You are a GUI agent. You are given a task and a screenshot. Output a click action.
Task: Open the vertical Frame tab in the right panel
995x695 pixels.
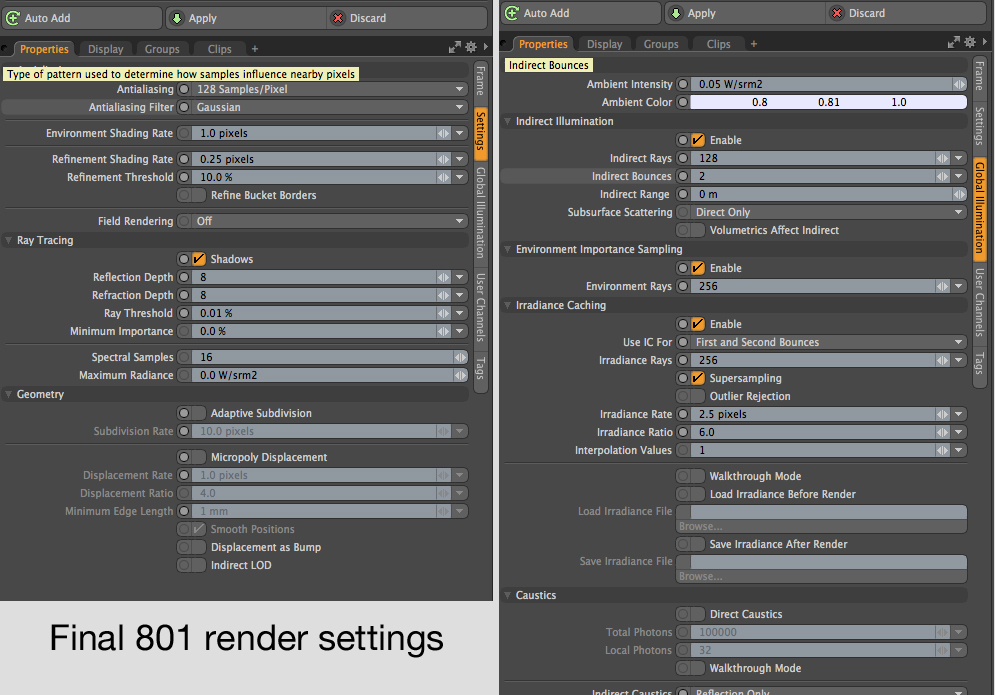pyautogui.click(x=980, y=76)
